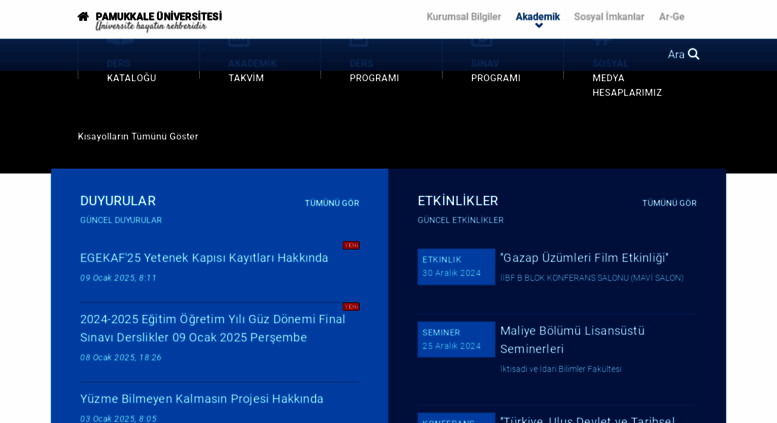
Task: Open Yüzme Bilmeyen Kalmasın Projesi announcement
Action: (x=201, y=399)
